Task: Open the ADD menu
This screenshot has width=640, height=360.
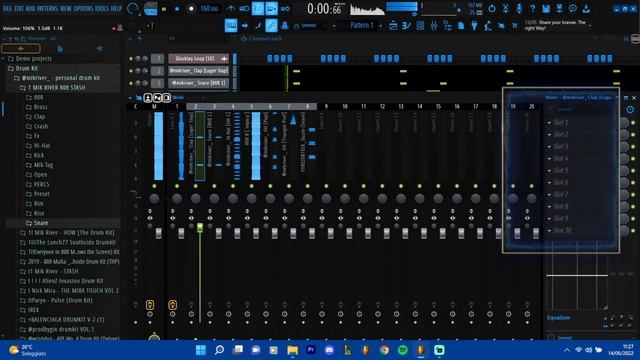Action: point(30,8)
